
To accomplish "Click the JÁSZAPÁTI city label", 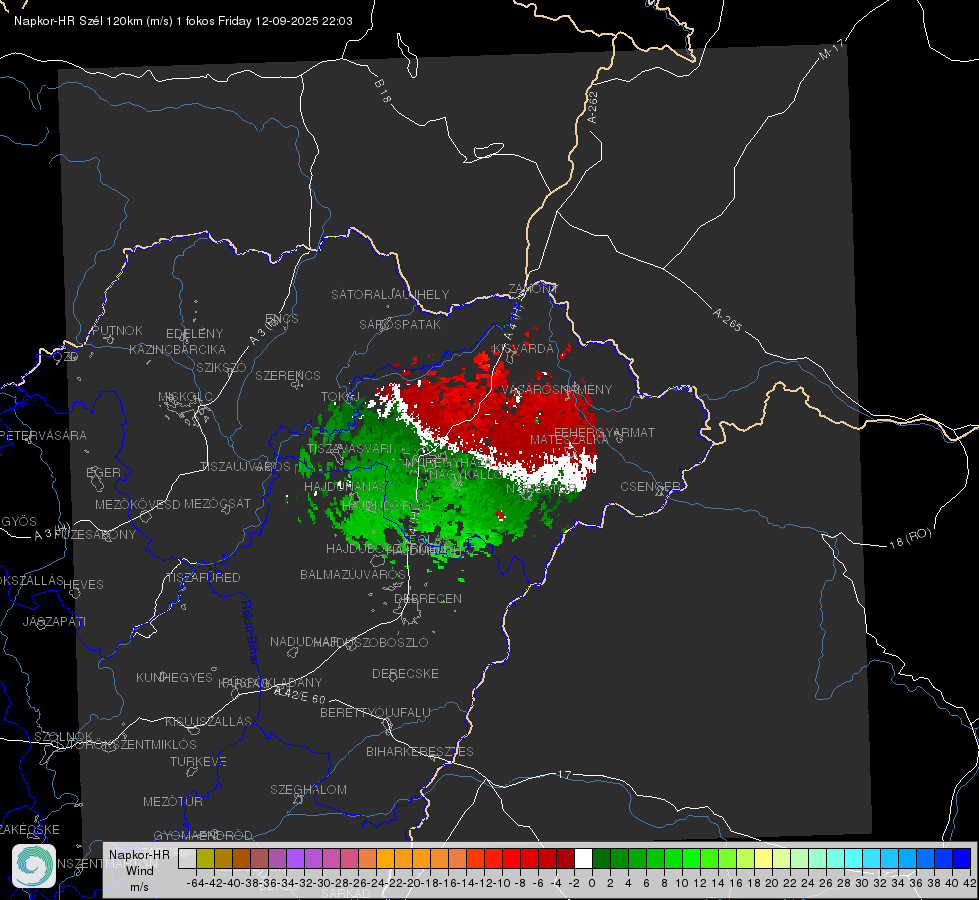I will point(54,621).
